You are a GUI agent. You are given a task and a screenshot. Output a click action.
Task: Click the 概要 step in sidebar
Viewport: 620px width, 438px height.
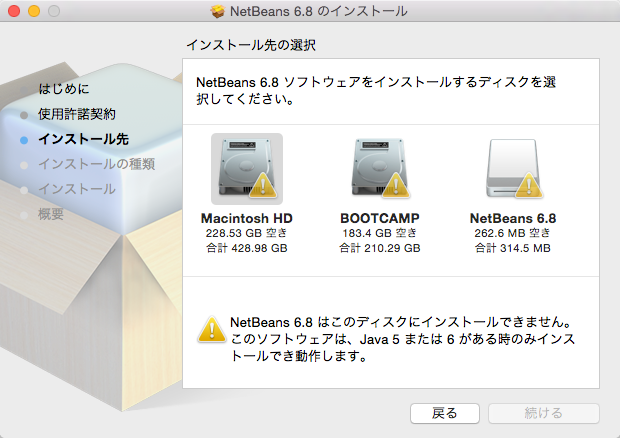(x=51, y=214)
